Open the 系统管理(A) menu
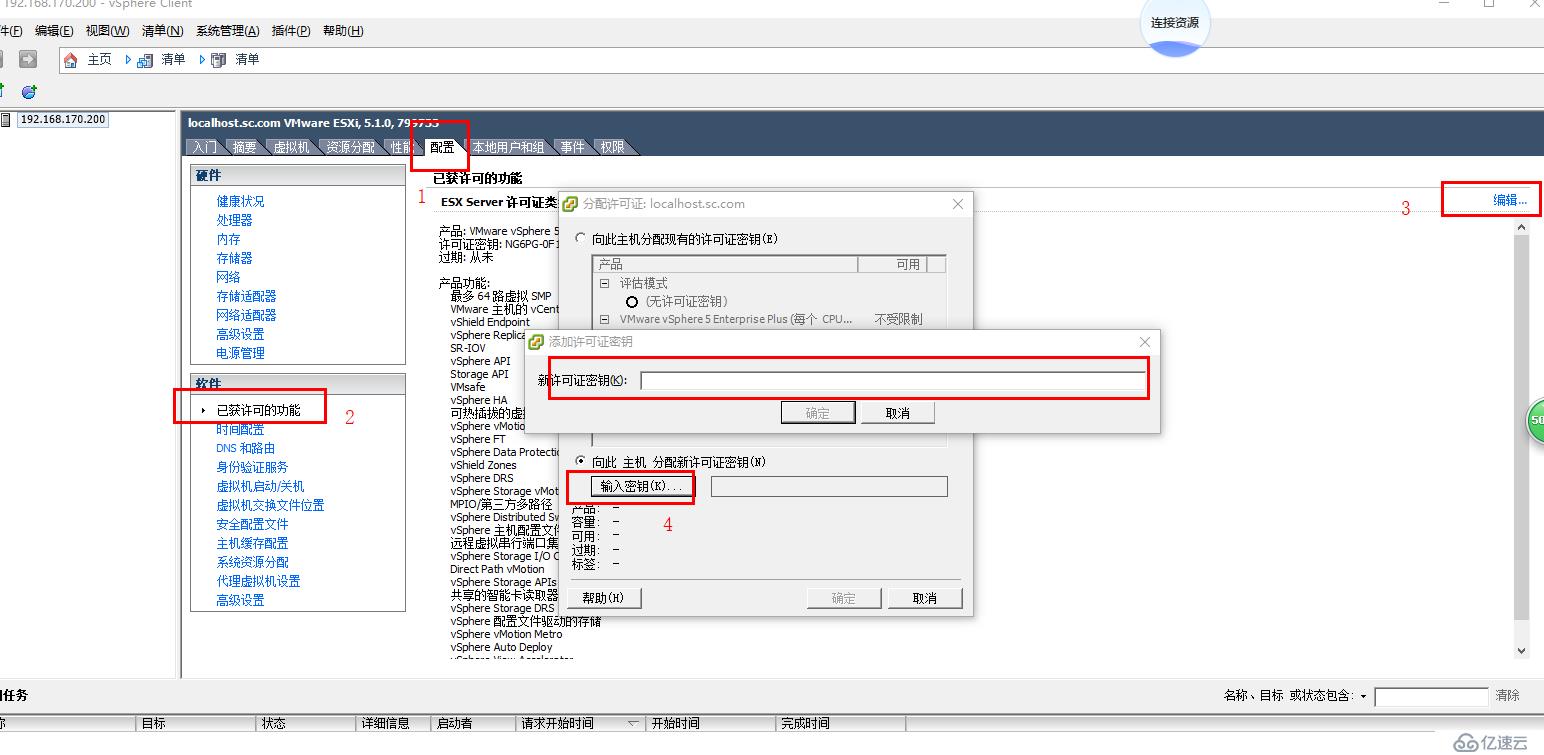 [x=228, y=31]
